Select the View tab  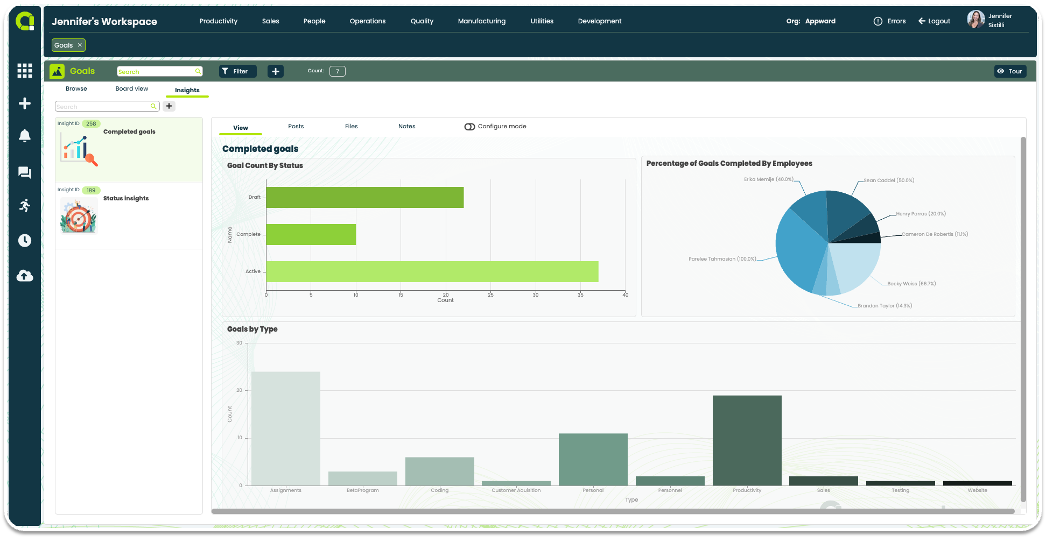point(241,127)
